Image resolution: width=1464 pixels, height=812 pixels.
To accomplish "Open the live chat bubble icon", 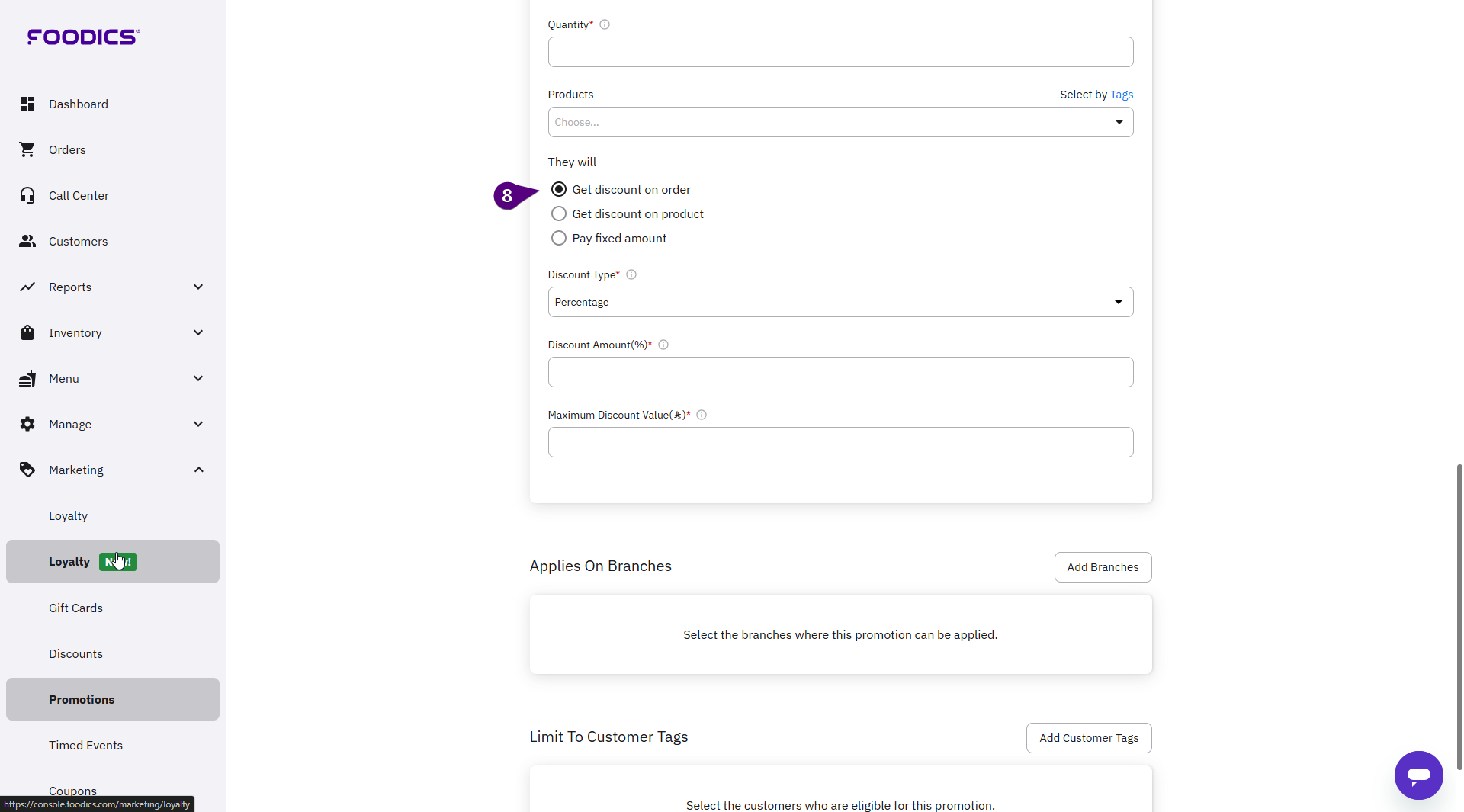I will pos(1418,775).
